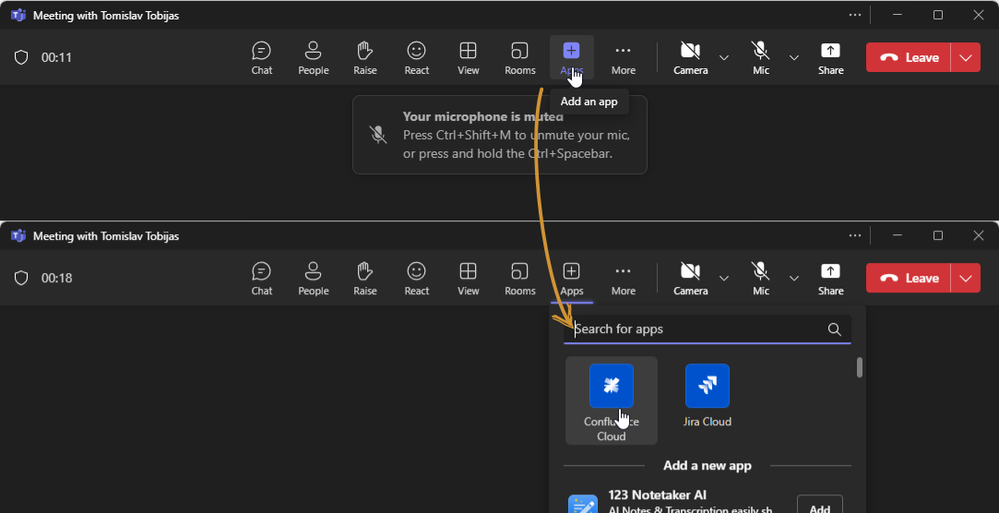Select the Confluence Cloud app
Image resolution: width=999 pixels, height=513 pixels.
pos(611,401)
